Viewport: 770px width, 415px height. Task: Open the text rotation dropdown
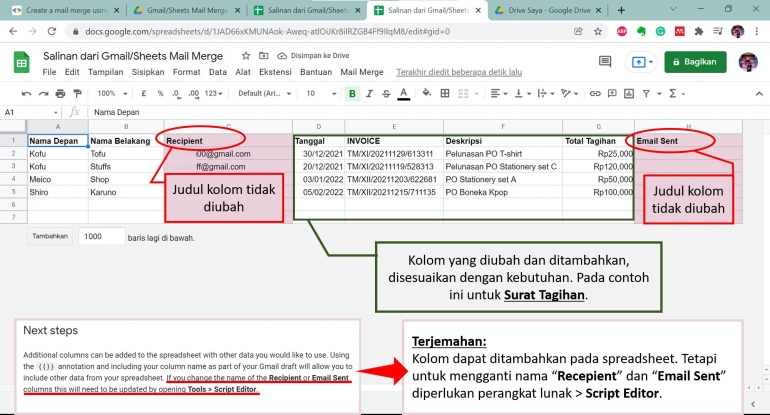point(570,93)
